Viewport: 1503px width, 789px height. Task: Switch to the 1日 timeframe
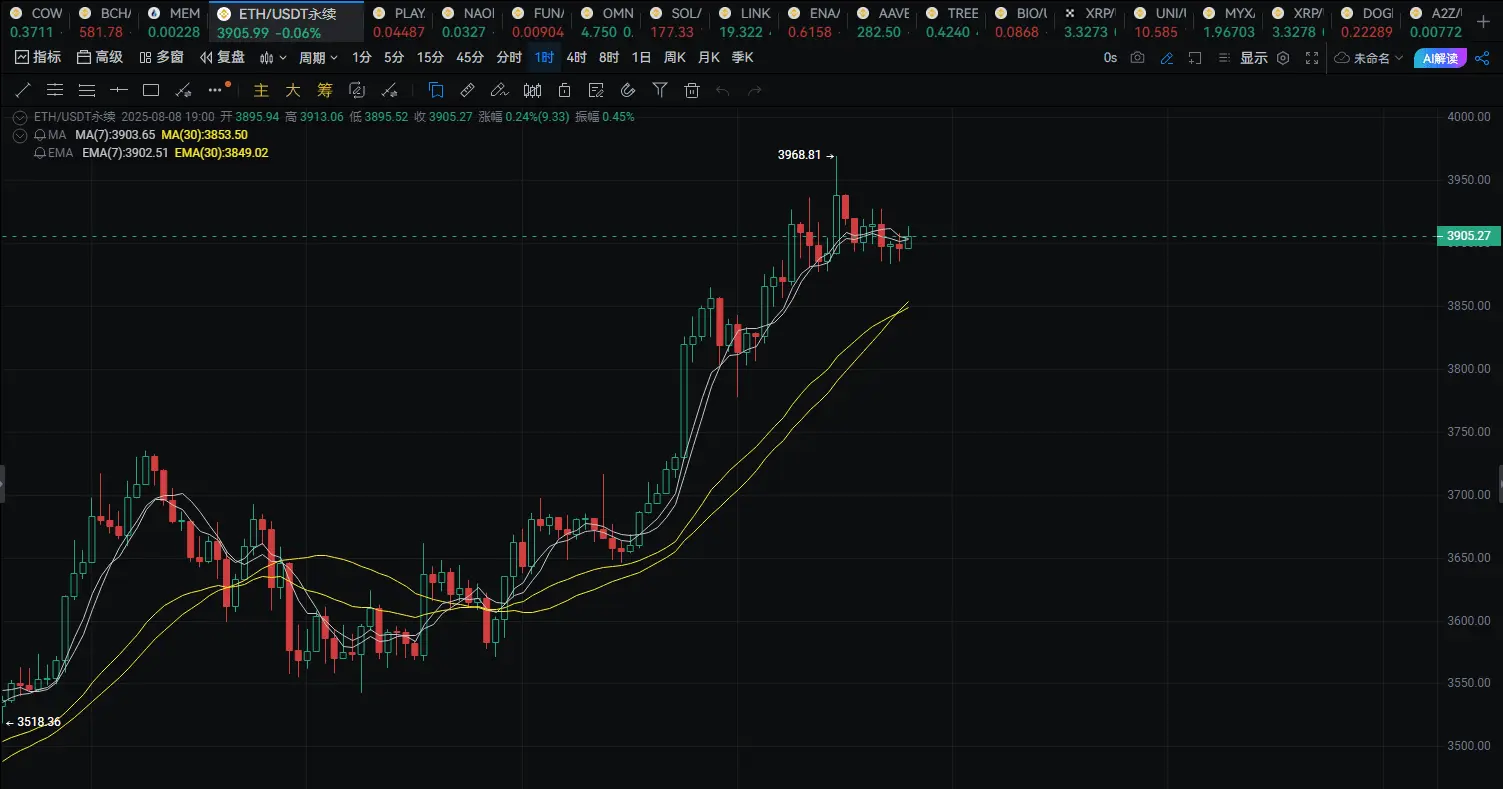(641, 58)
